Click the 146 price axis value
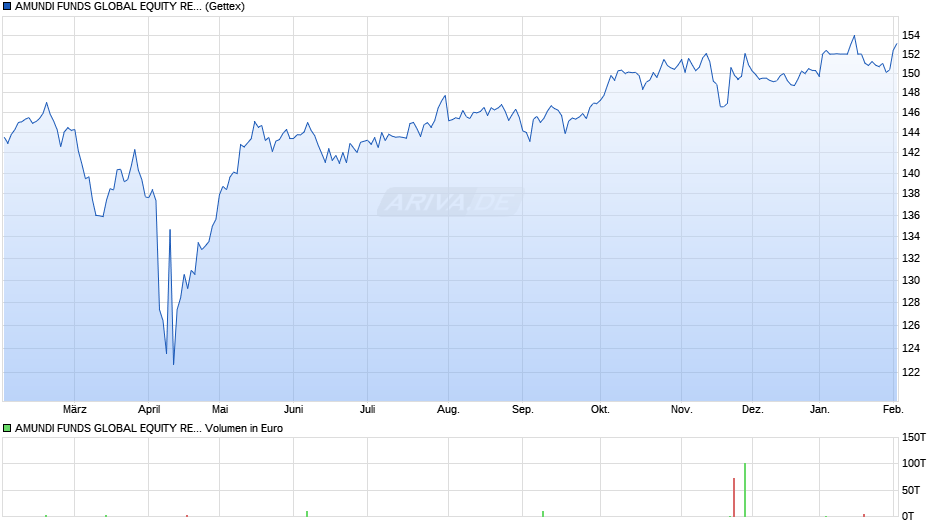Image resolution: width=940 pixels, height=526 pixels. coord(911,112)
